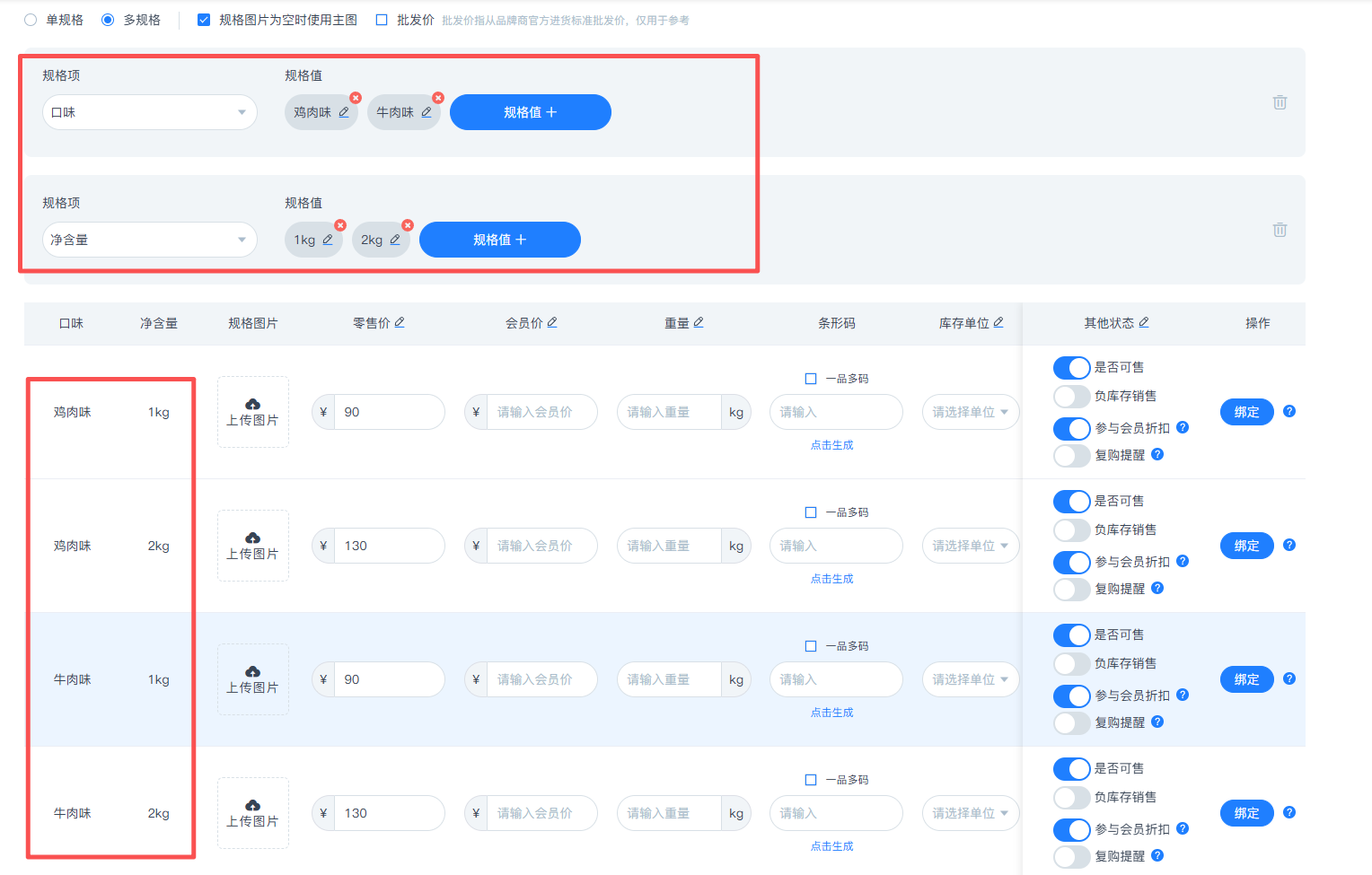This screenshot has height=875, width=1372.
Task: Click edit icon next to 会员价 header
Action: [552, 322]
